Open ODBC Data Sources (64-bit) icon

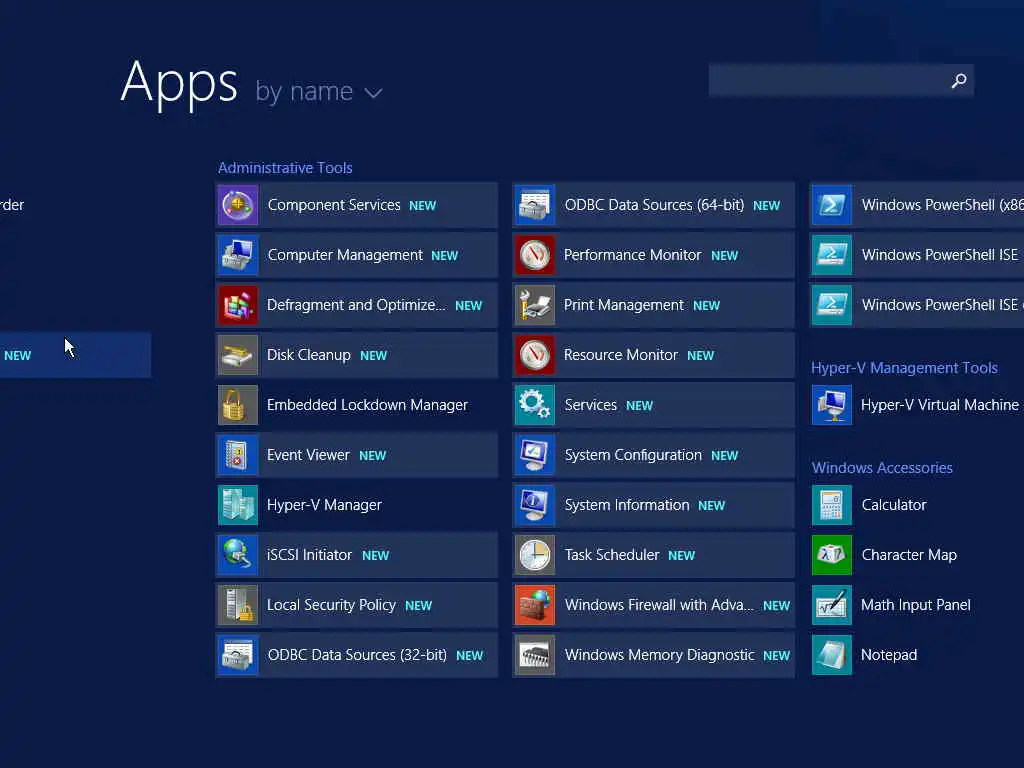pyautogui.click(x=535, y=205)
